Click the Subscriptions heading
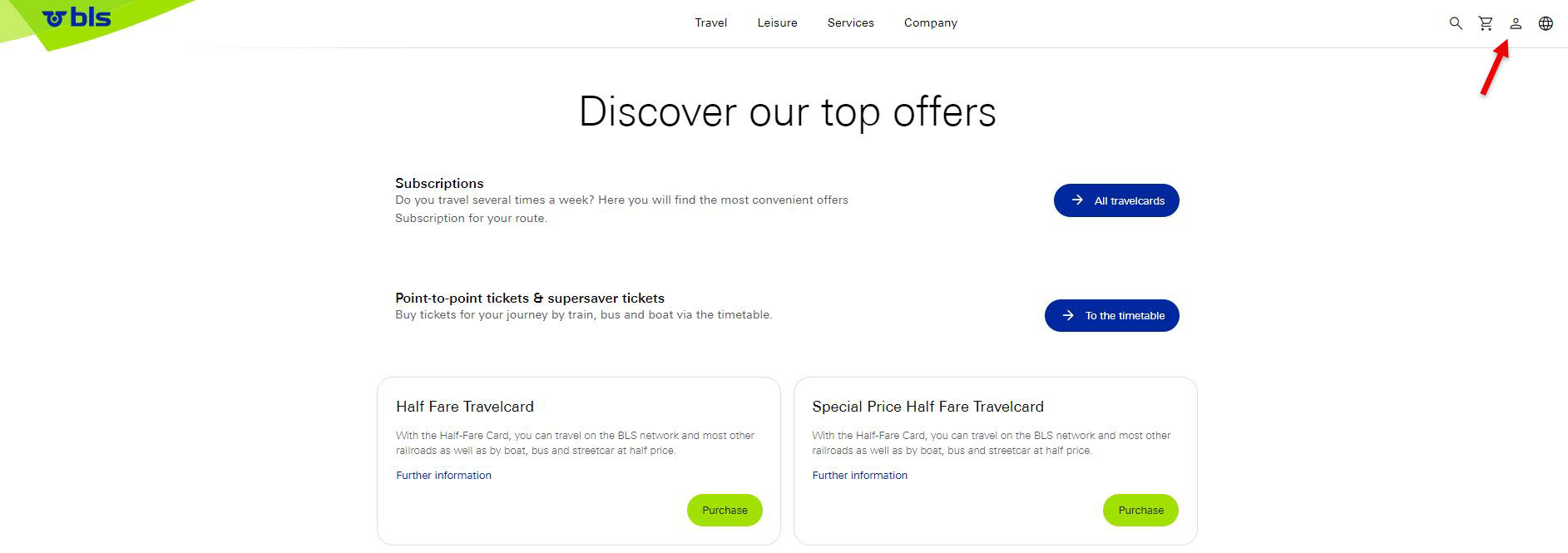Image resolution: width=1568 pixels, height=553 pixels. 439,183
